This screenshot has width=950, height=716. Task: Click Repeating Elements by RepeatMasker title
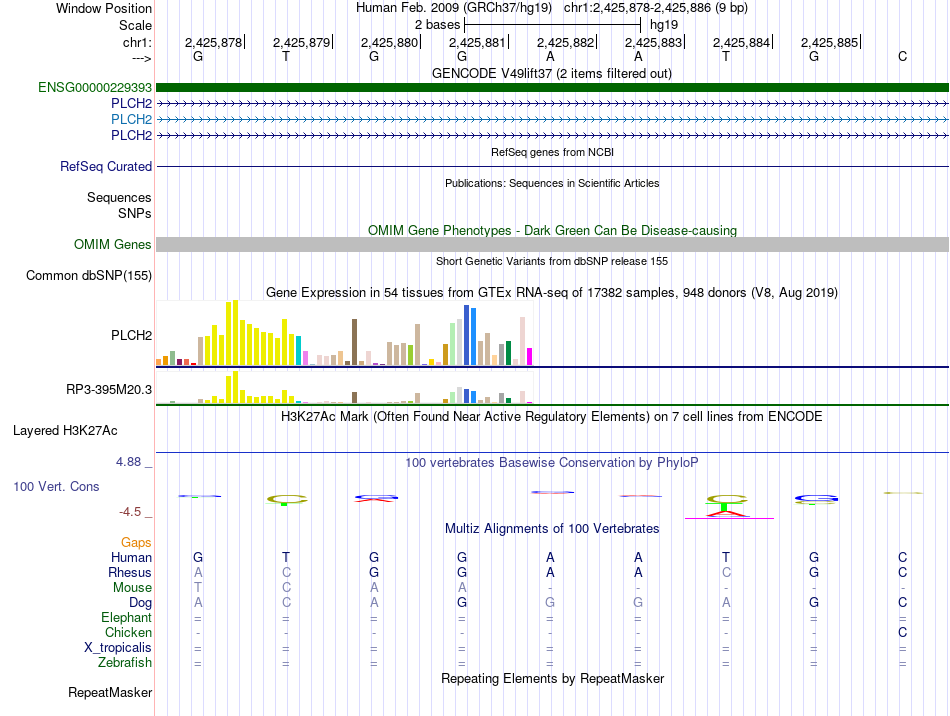(x=552, y=678)
